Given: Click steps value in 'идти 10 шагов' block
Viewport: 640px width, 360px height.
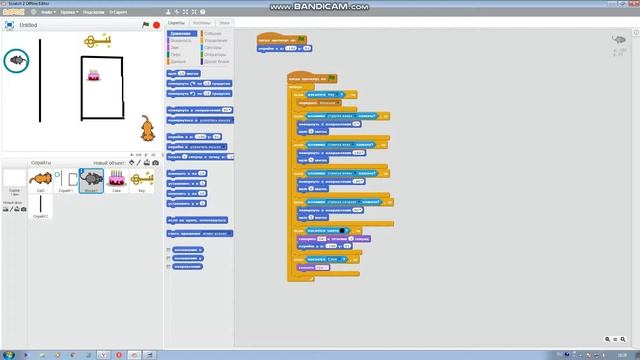Looking at the screenshot, I should tap(182, 73).
